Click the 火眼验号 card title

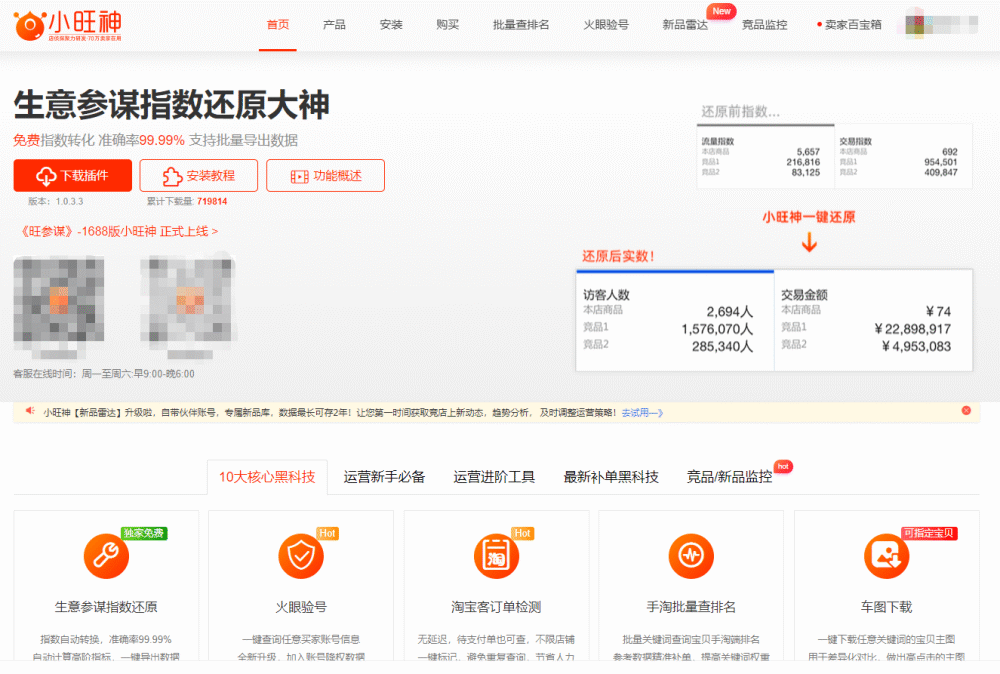[301, 607]
